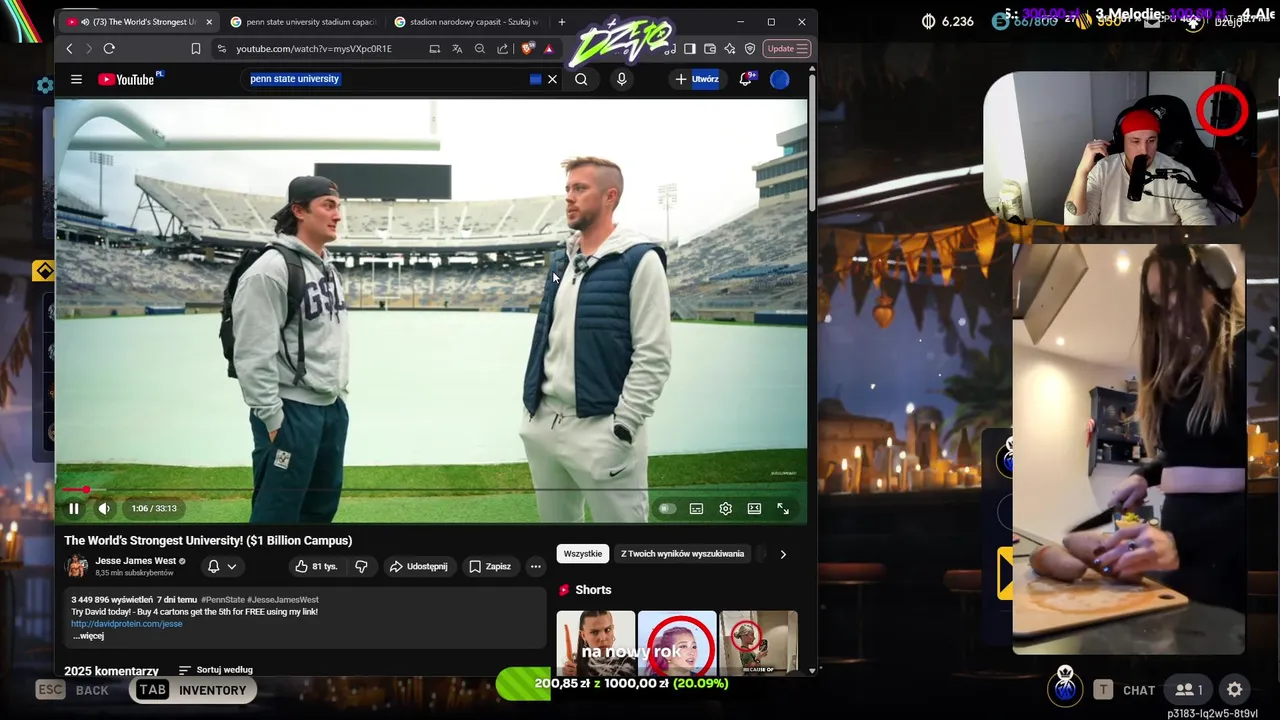Open Jesse James West channel avatar
This screenshot has height=720, width=1280.
[76, 566]
